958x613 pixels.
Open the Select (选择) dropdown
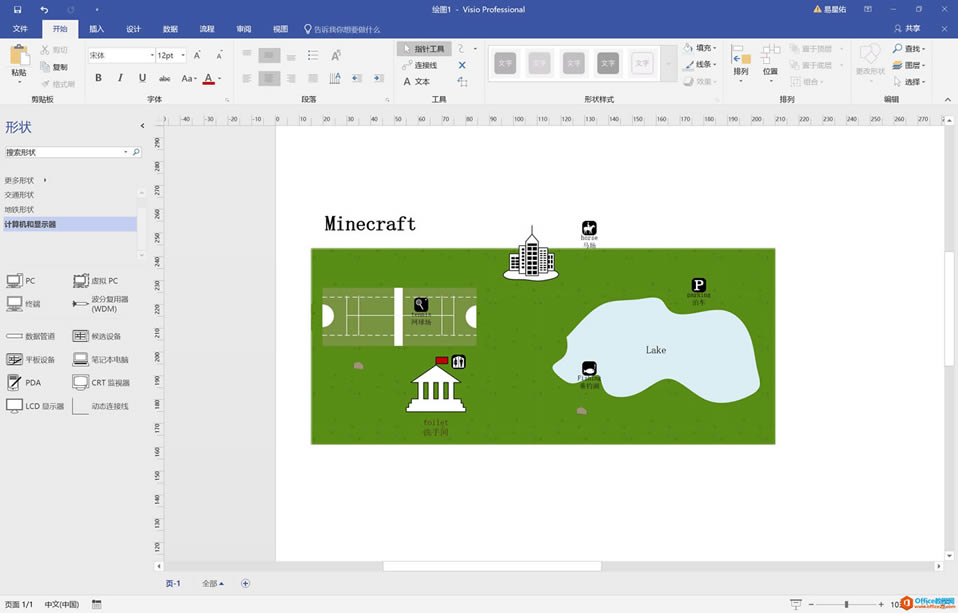[909, 81]
